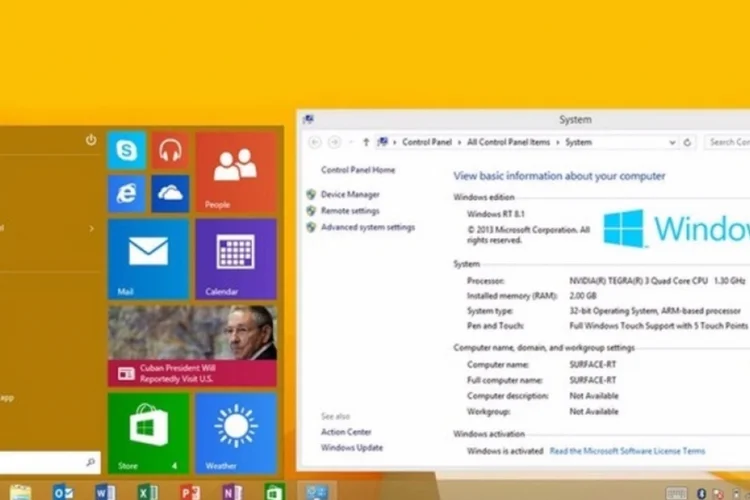Open the Store tile
Viewport: 750px width, 500px height.
pos(148,433)
